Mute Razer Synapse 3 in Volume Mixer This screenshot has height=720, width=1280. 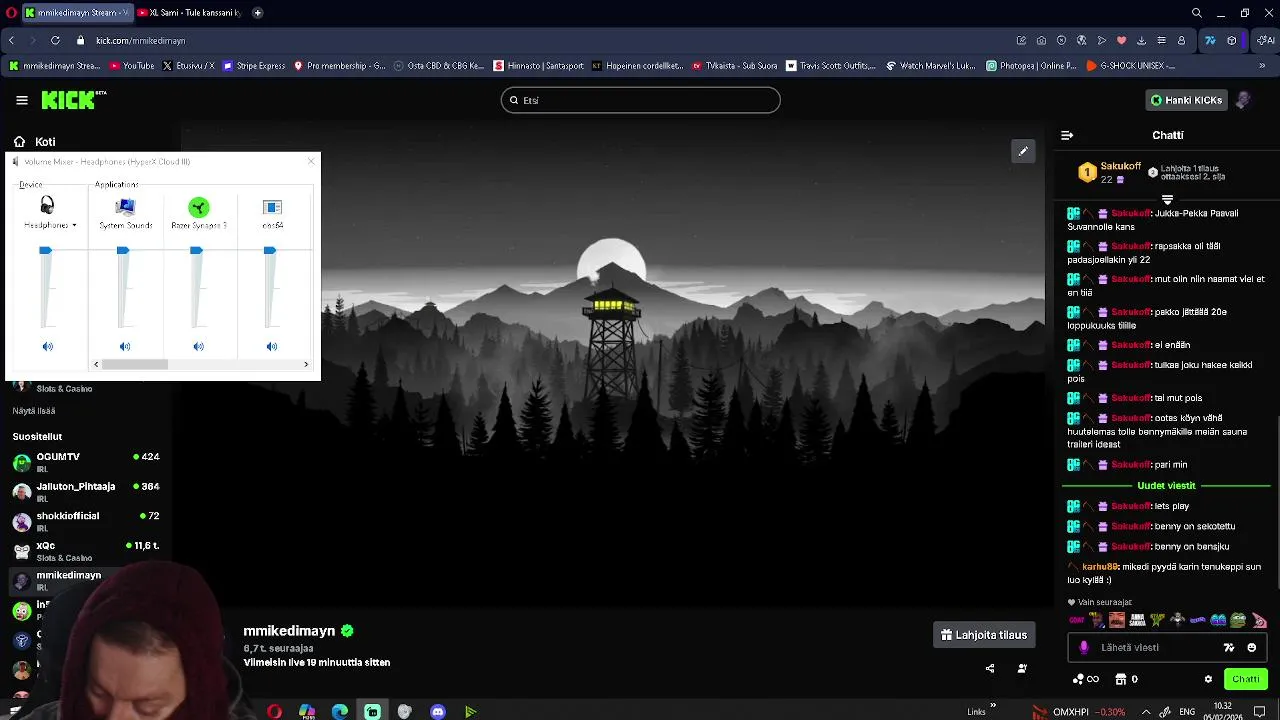198,346
